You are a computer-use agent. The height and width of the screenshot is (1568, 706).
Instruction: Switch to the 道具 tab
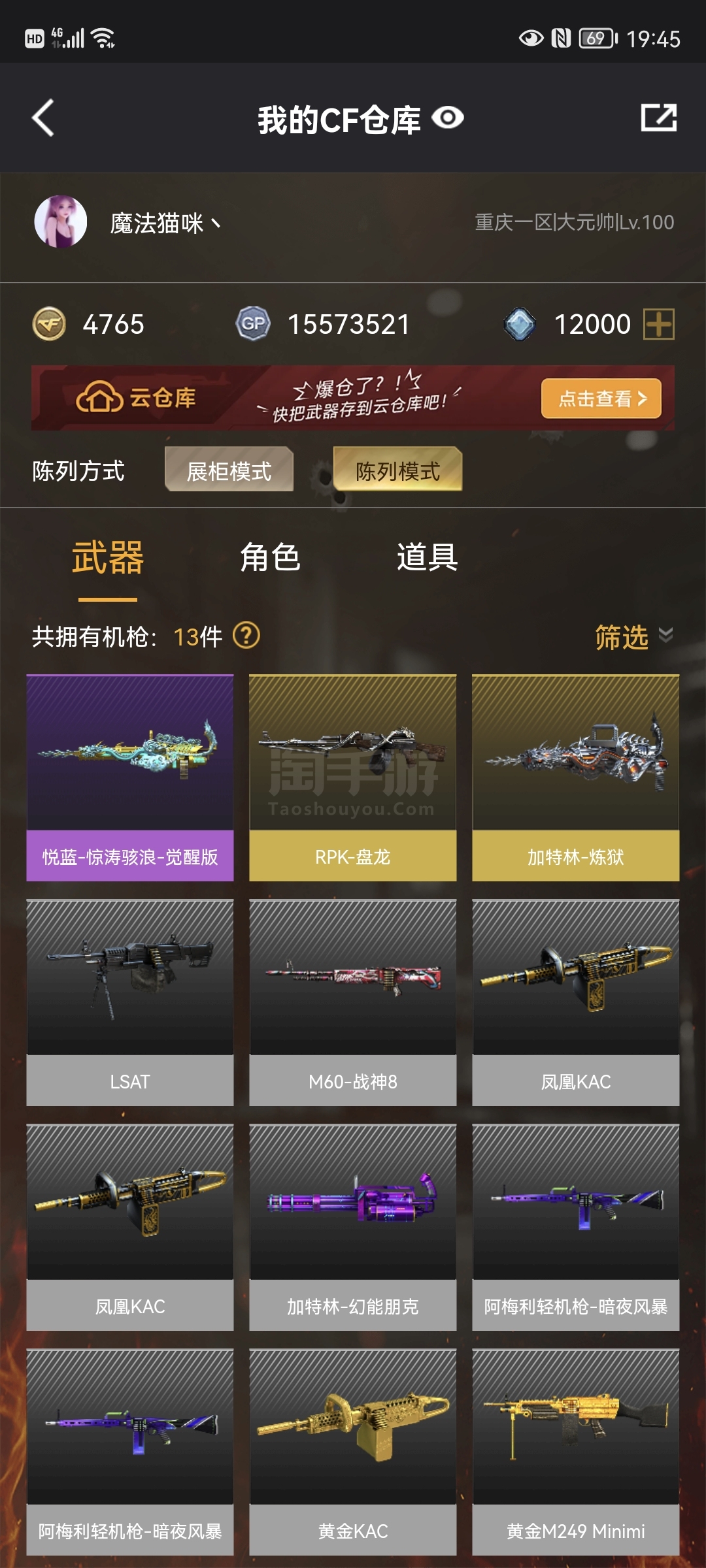(x=427, y=557)
